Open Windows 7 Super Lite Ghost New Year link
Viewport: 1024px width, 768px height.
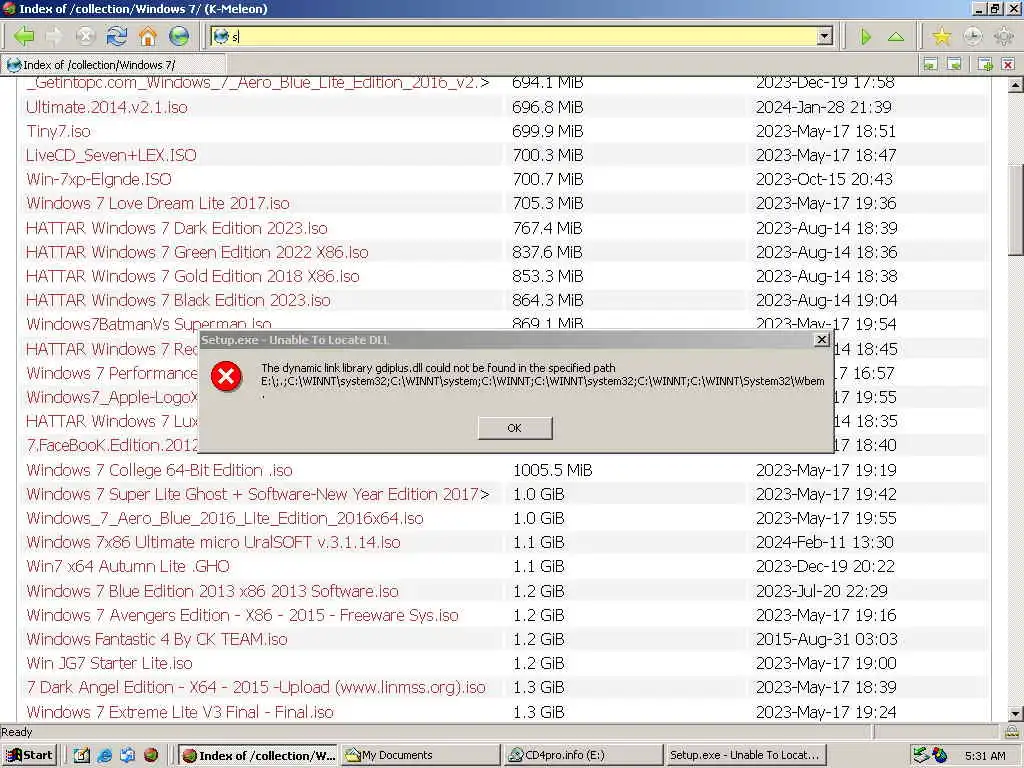257,494
